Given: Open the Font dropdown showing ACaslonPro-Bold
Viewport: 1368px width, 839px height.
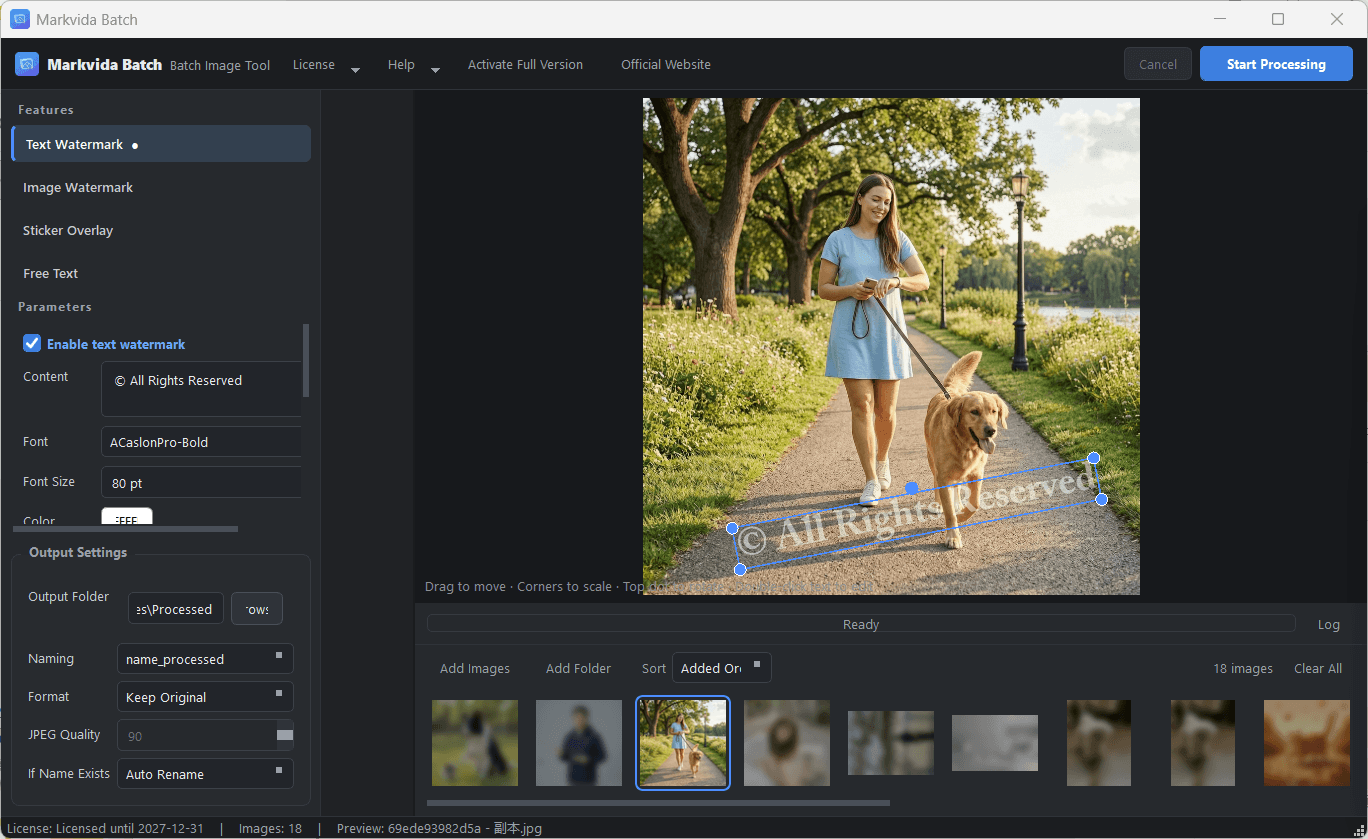Looking at the screenshot, I should click(201, 442).
